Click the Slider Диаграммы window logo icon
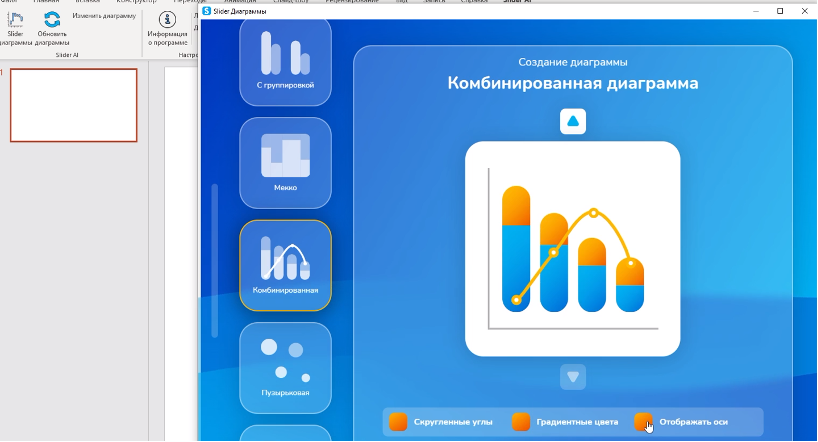The width and height of the screenshot is (818, 442). tap(207, 11)
